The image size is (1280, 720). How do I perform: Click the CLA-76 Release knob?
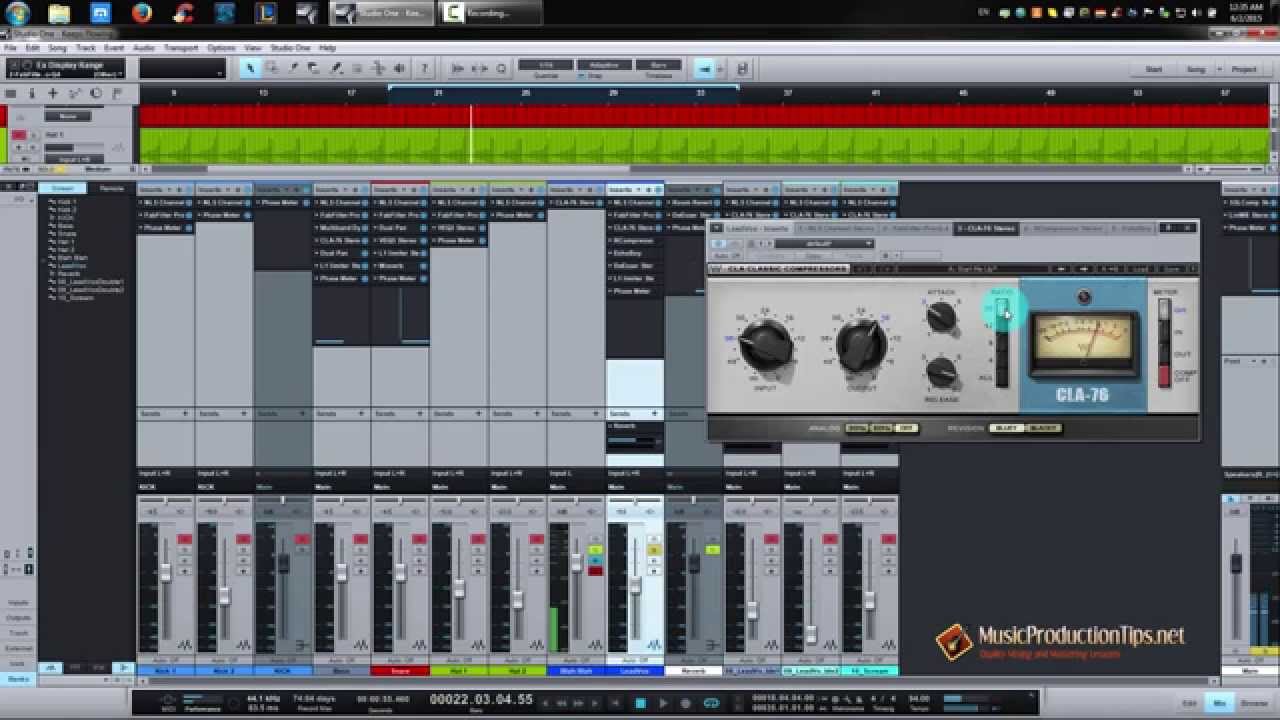point(941,372)
